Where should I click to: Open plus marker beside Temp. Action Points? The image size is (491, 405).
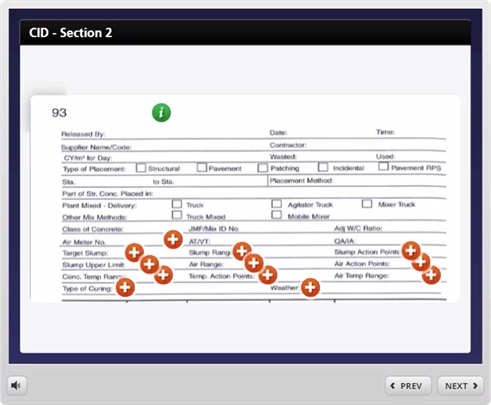coord(268,275)
